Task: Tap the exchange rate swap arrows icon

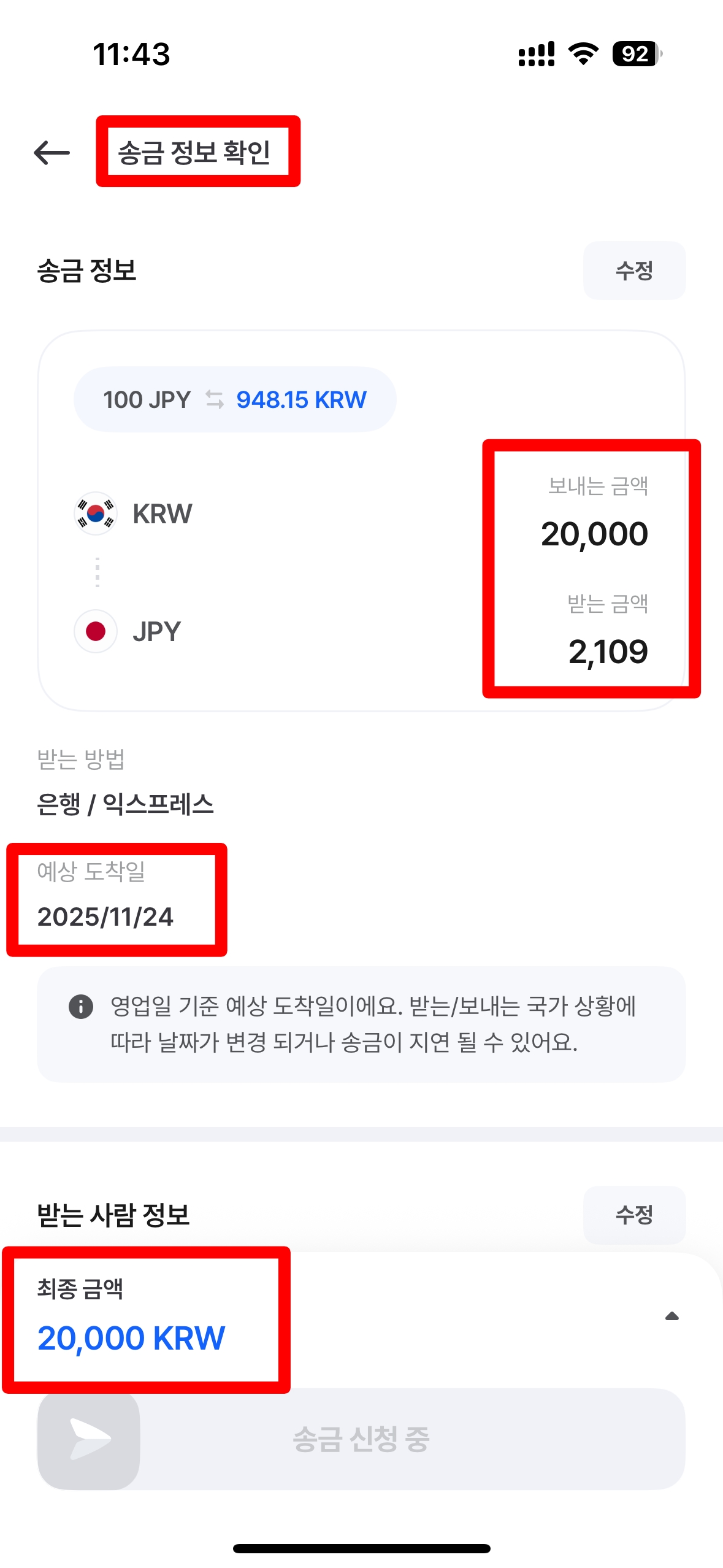Action: (214, 399)
